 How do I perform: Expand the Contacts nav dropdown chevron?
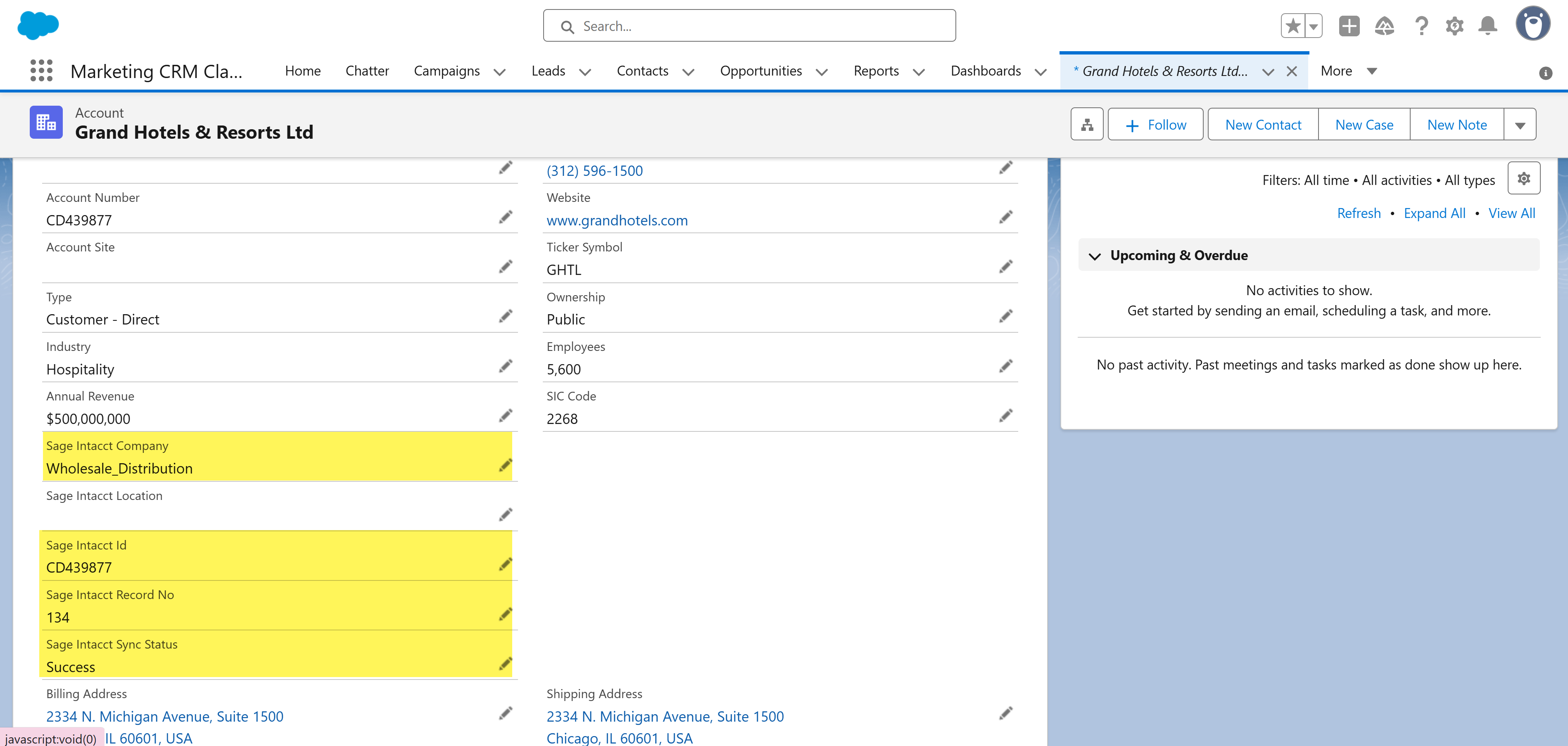point(688,72)
